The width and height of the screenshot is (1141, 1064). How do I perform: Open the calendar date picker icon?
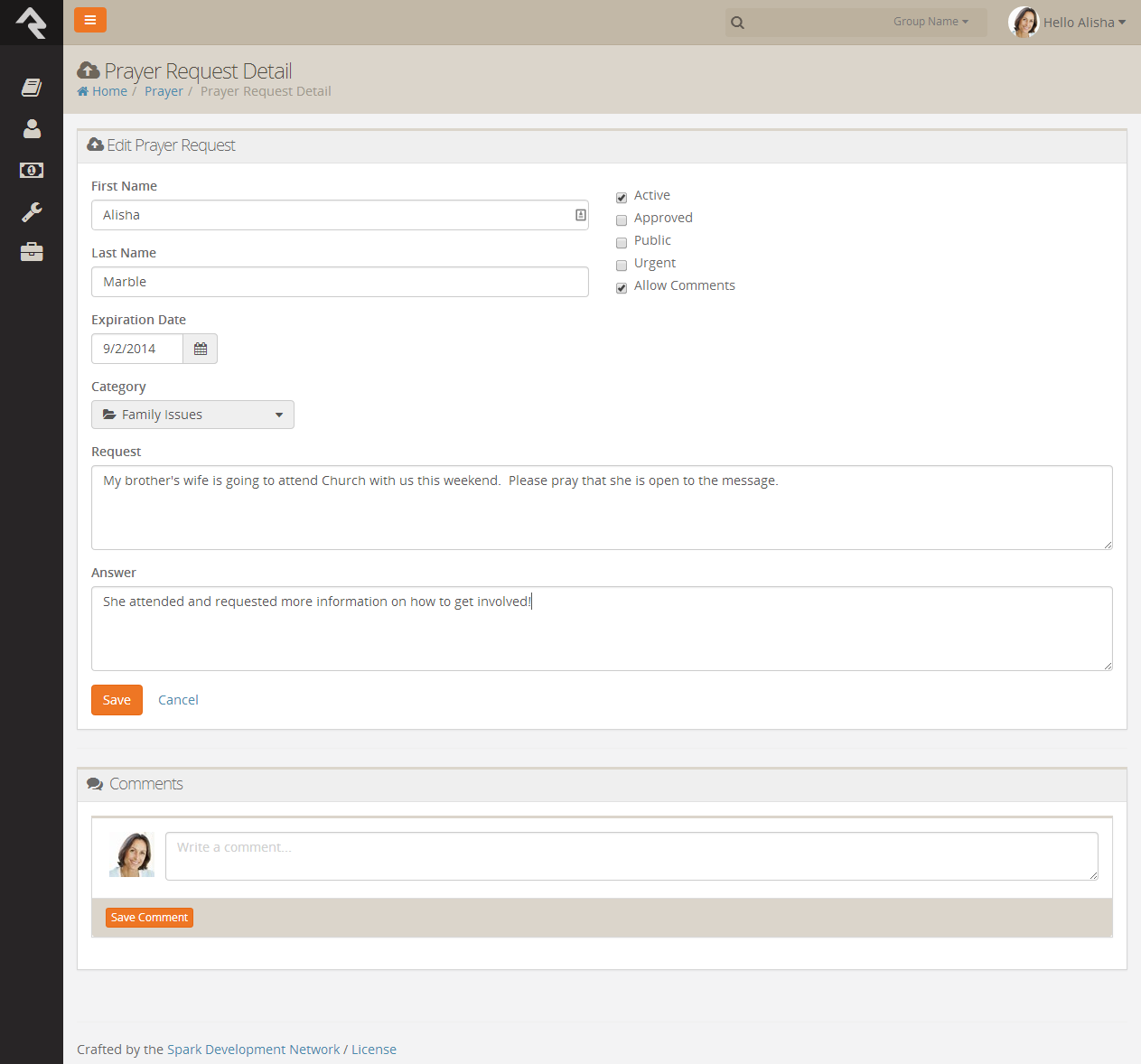(201, 349)
